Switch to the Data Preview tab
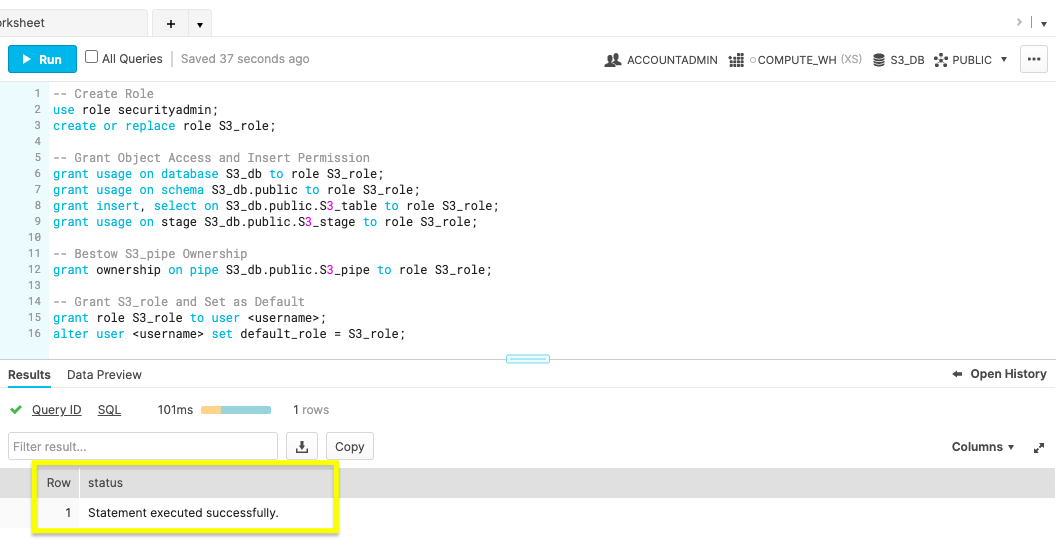Viewport: 1056px width, 556px height. point(104,375)
